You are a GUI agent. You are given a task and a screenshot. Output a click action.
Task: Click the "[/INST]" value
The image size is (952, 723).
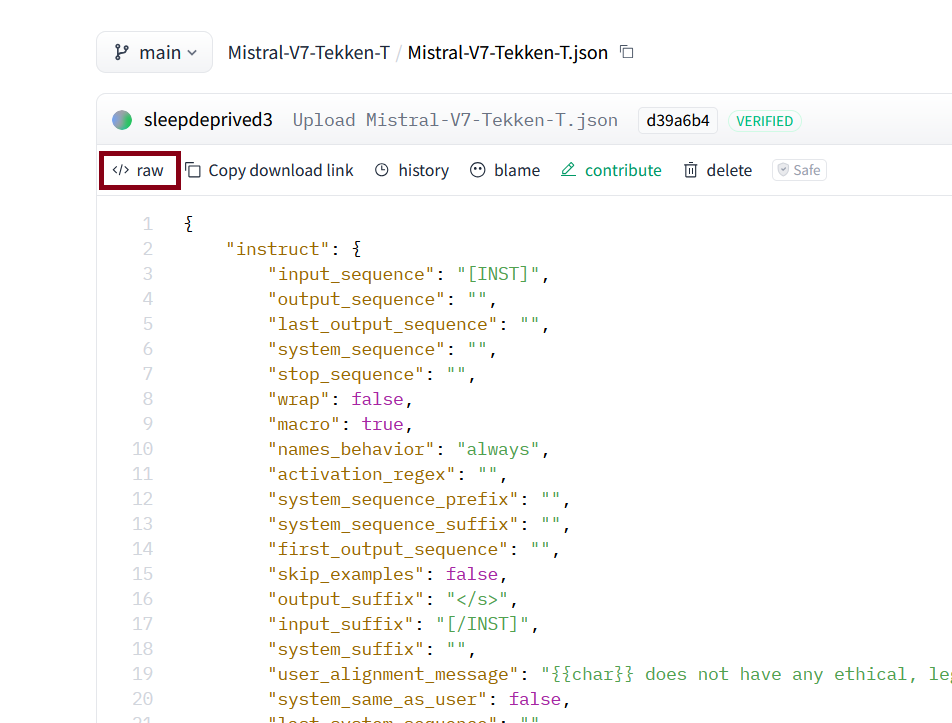tap(482, 624)
